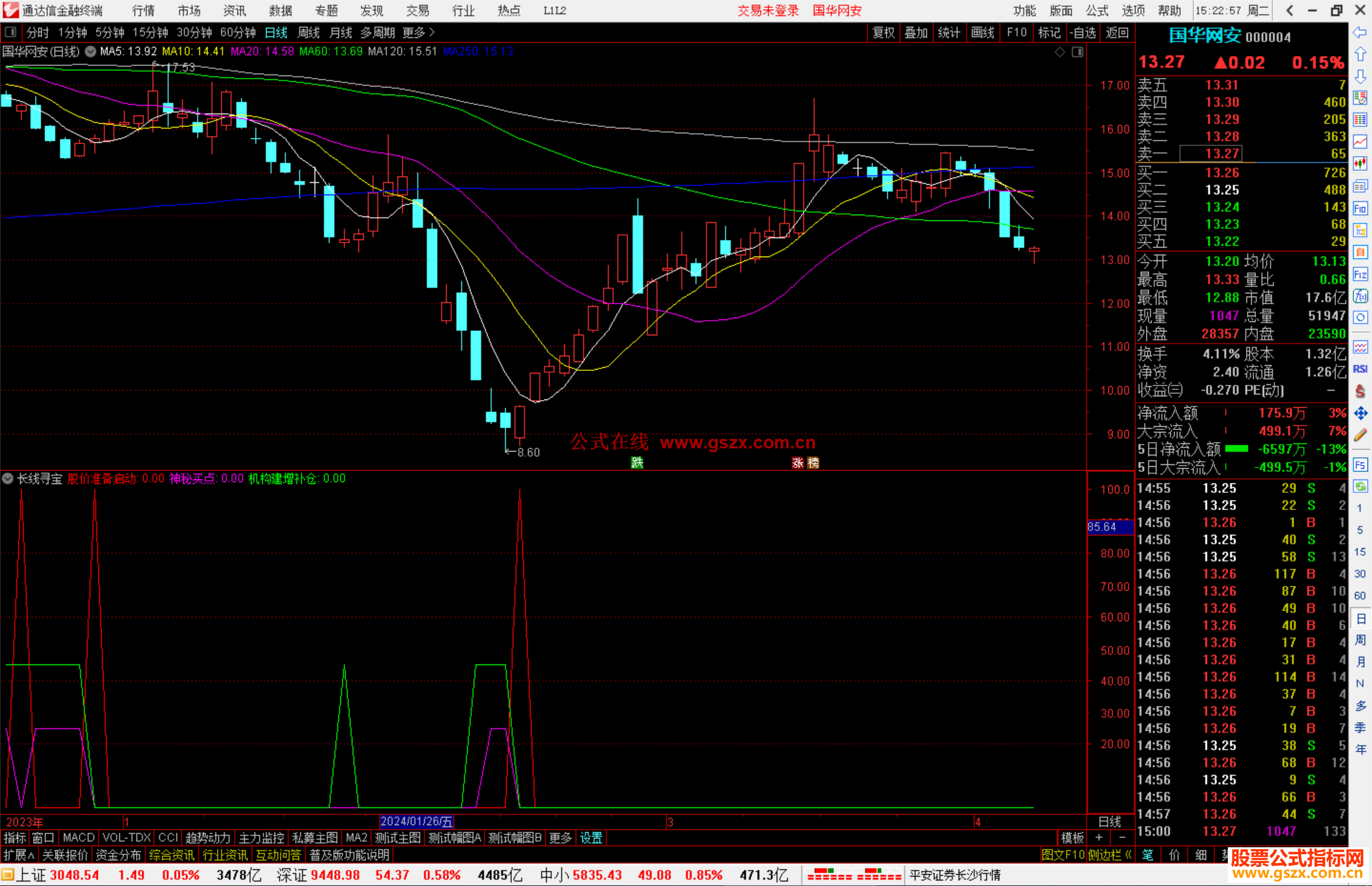Click the f(x) formula sidebar icon

point(1360,296)
